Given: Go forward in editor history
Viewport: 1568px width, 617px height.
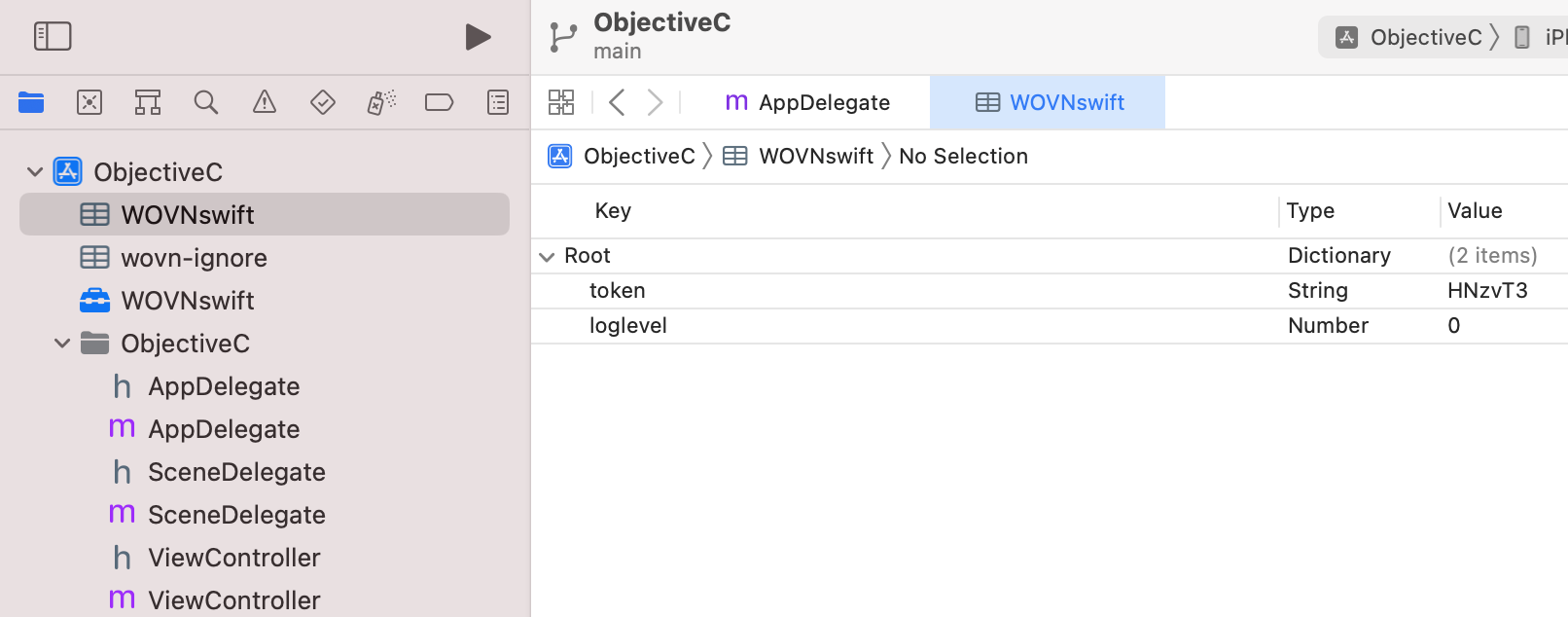Looking at the screenshot, I should coord(656,102).
